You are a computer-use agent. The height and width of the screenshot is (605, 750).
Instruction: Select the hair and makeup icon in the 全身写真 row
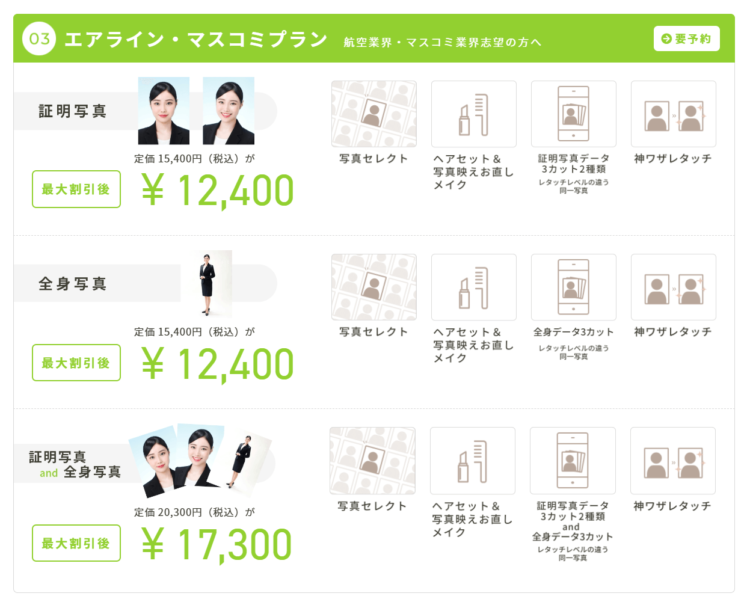point(474,287)
